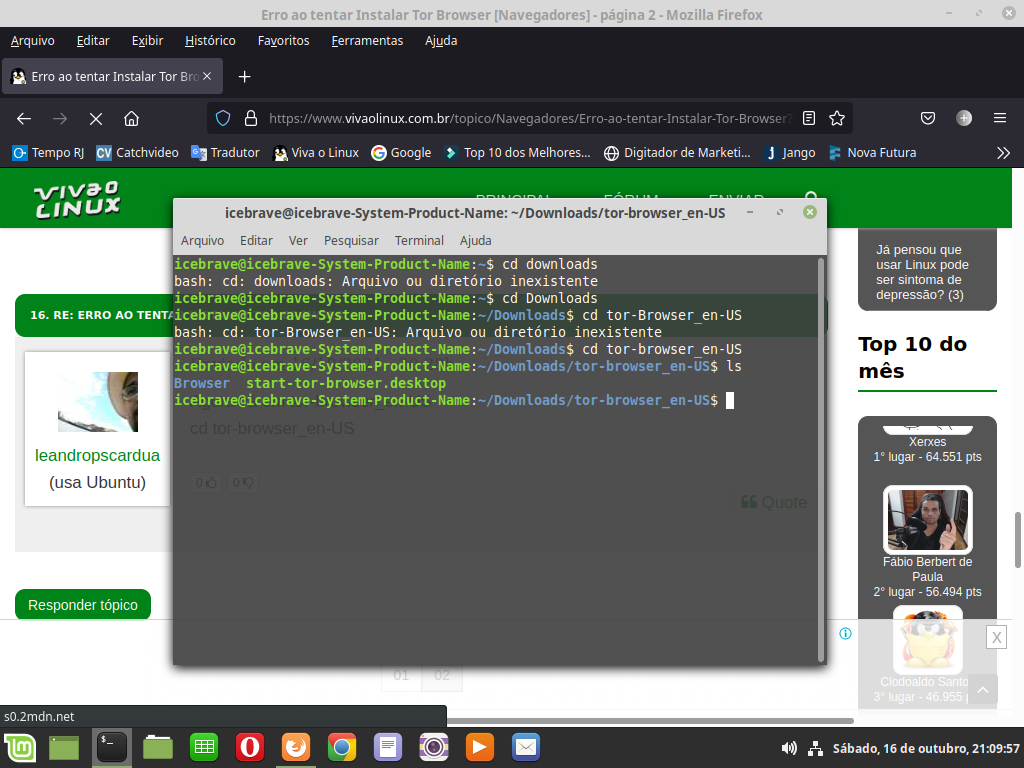
Task: Click the scroll-to-top arrow button
Action: 983,690
